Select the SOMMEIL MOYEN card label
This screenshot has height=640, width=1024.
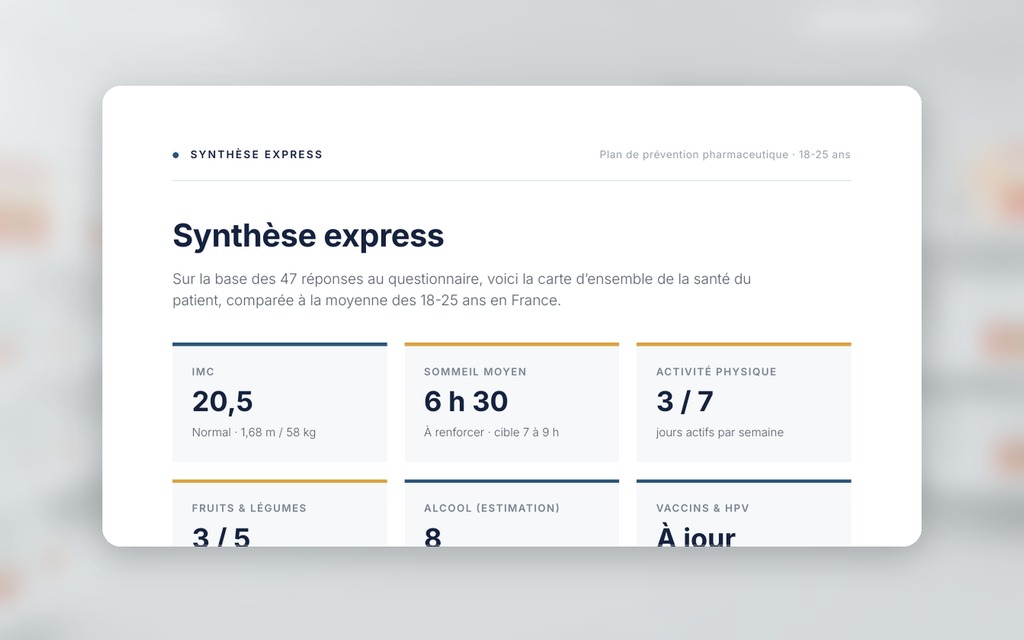475,372
